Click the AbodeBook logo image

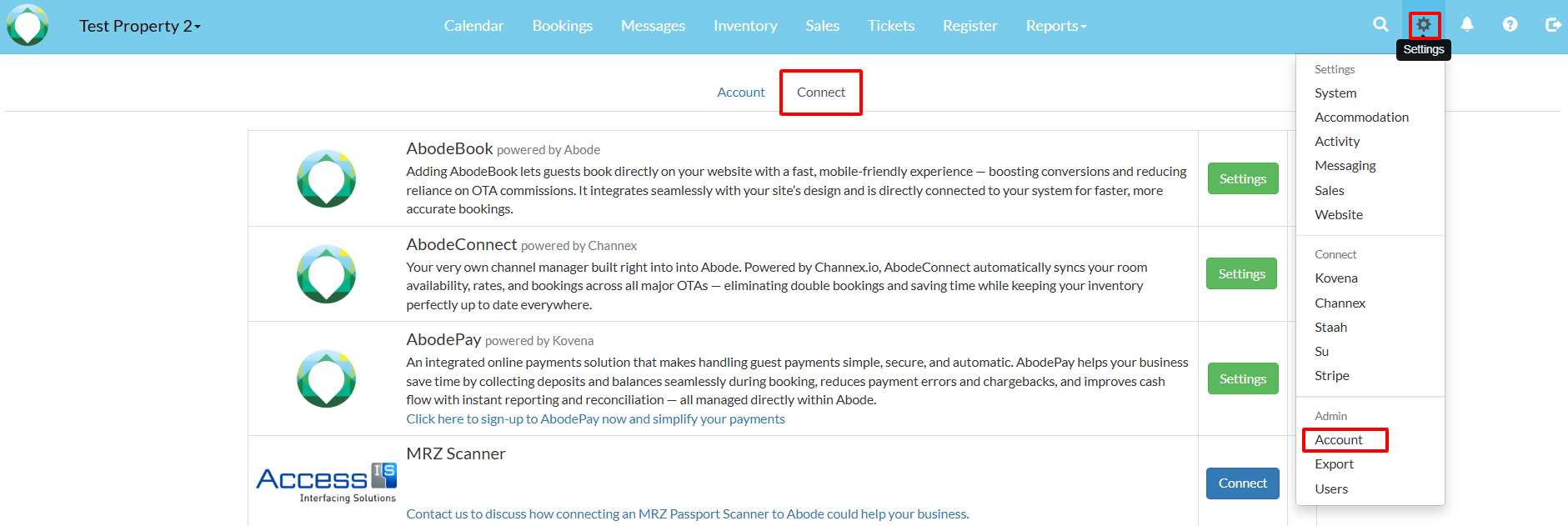327,178
